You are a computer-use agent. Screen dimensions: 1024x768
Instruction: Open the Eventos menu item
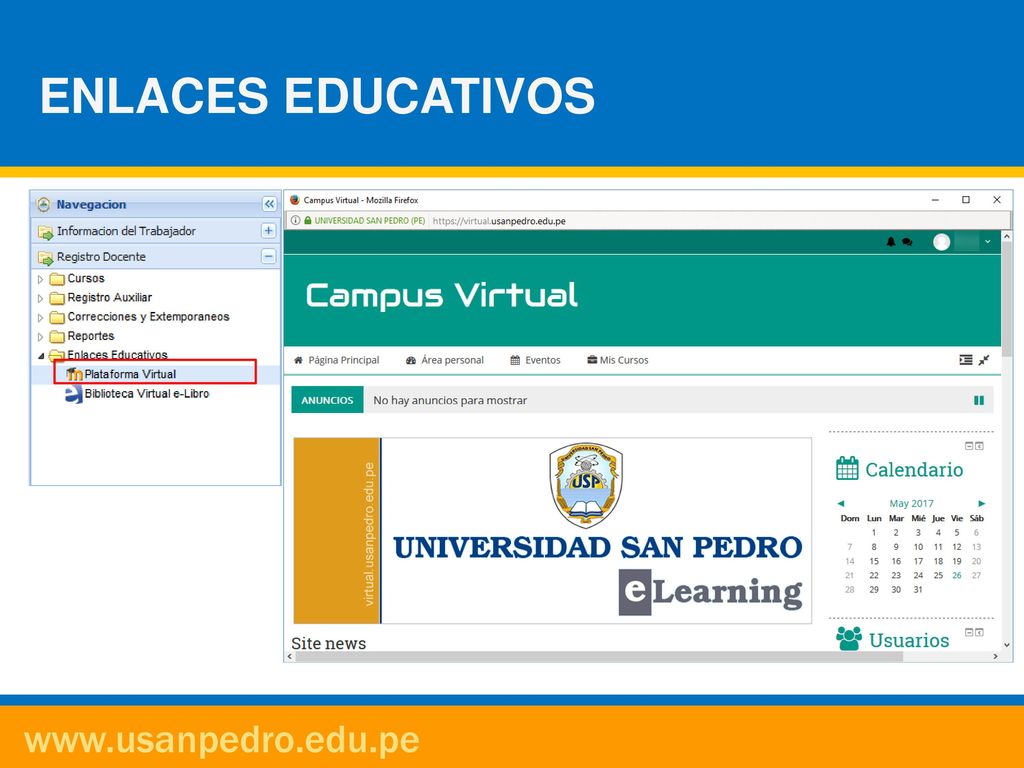(x=543, y=360)
